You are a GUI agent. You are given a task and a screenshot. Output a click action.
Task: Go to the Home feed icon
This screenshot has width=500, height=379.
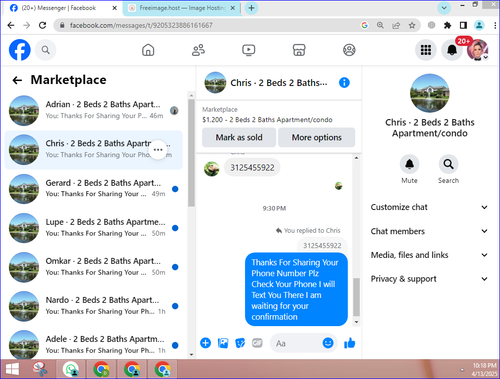[148, 50]
